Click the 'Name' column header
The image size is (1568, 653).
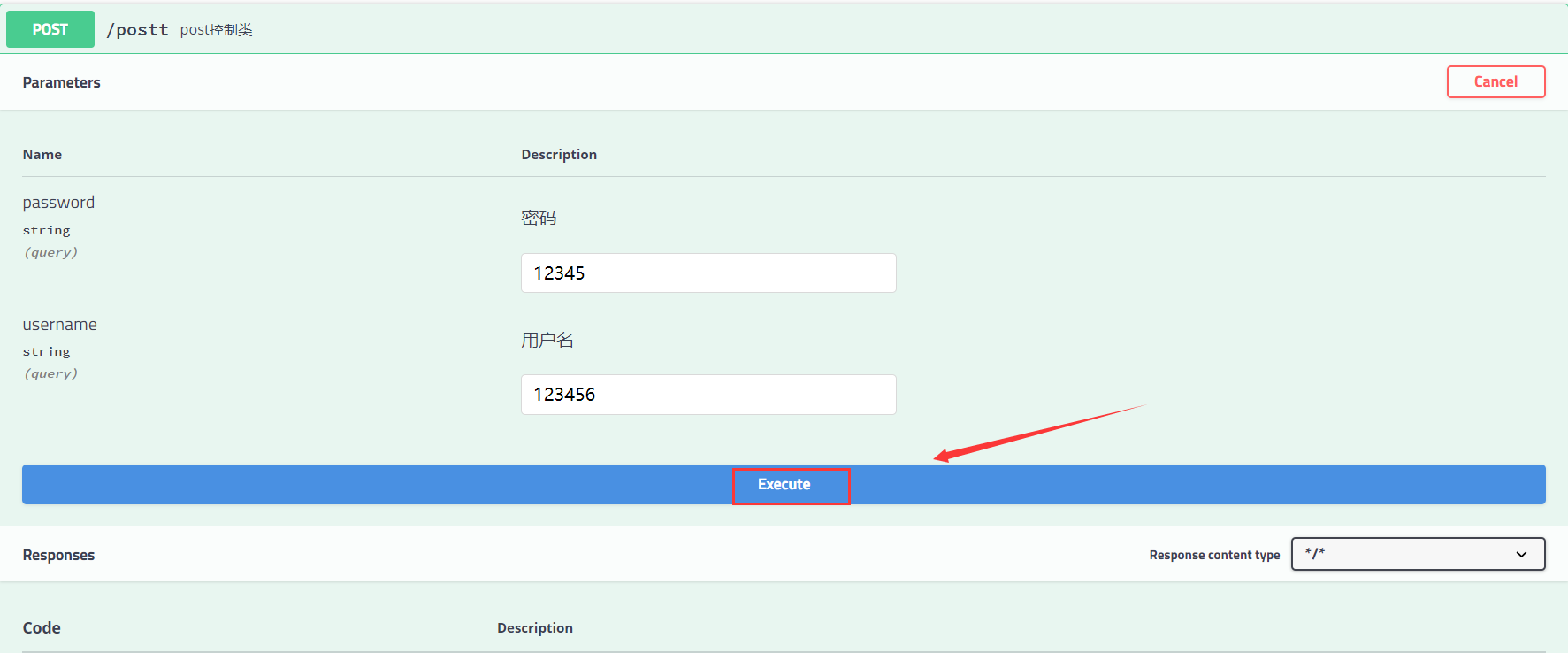tap(42, 154)
